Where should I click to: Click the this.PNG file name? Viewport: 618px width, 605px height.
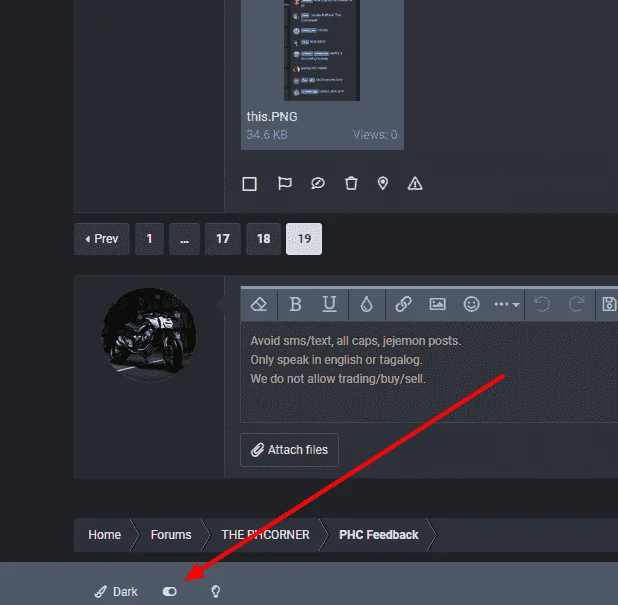pos(272,117)
